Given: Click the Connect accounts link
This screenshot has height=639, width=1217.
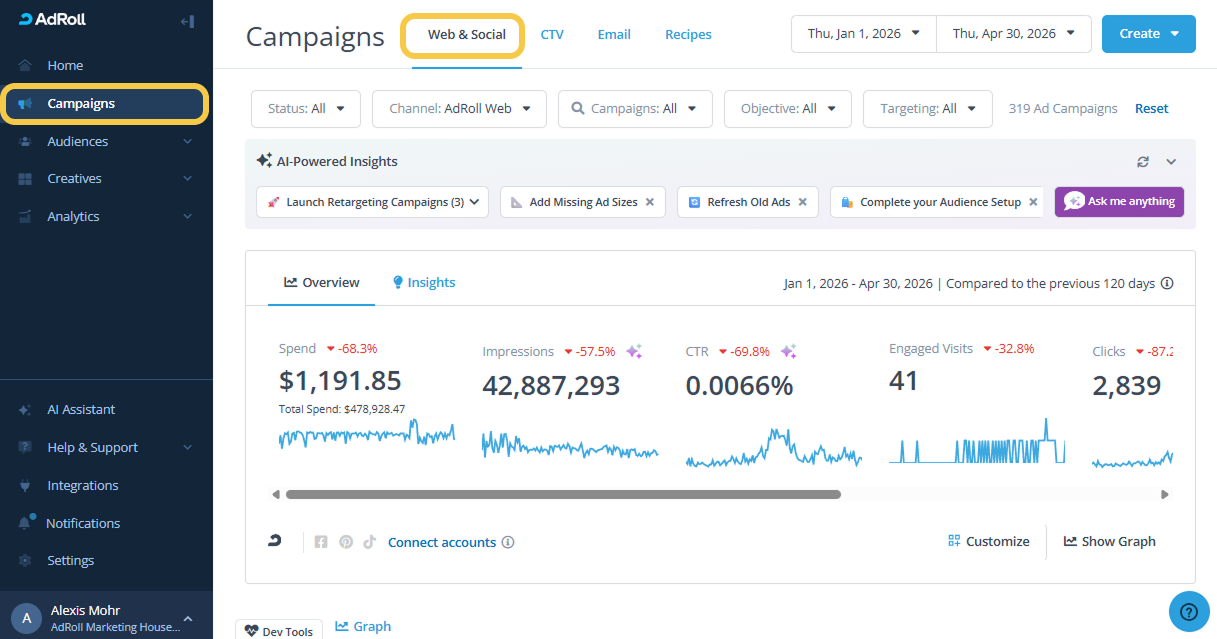Looking at the screenshot, I should pyautogui.click(x=442, y=542).
